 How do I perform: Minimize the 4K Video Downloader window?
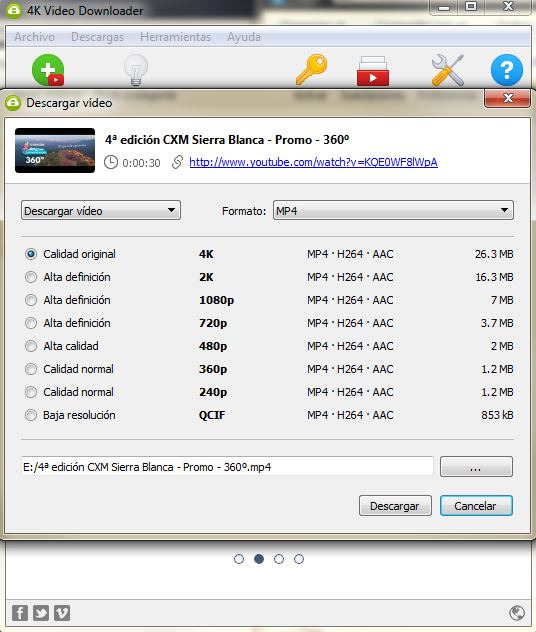point(444,7)
